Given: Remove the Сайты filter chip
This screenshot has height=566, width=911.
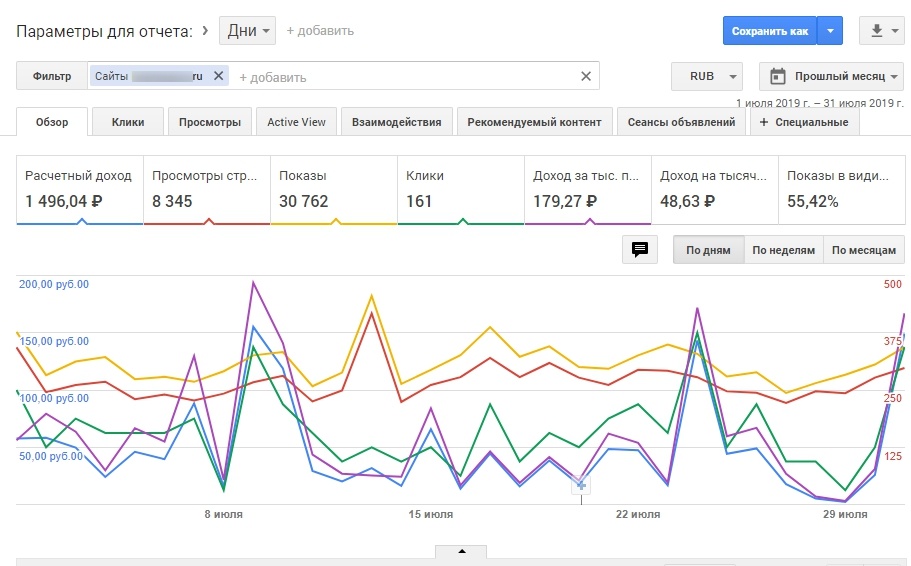Looking at the screenshot, I should pyautogui.click(x=218, y=76).
